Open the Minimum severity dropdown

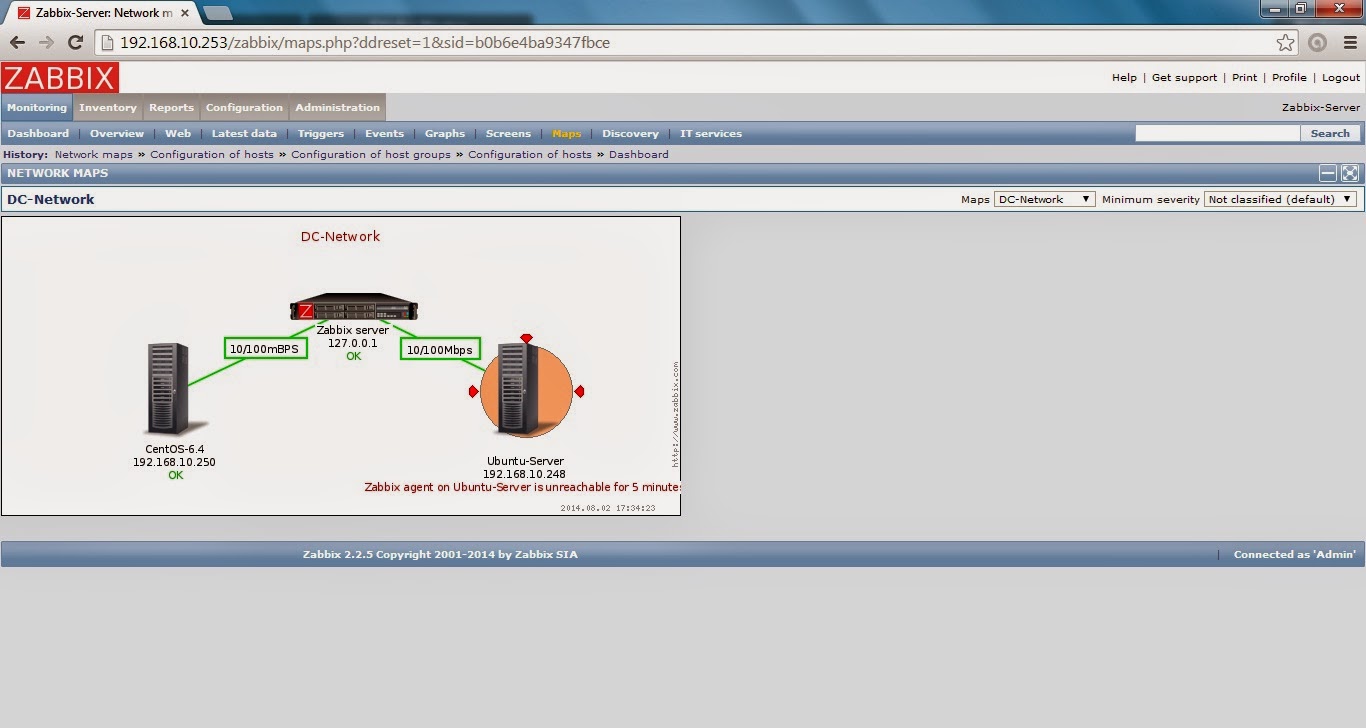pyautogui.click(x=1280, y=199)
